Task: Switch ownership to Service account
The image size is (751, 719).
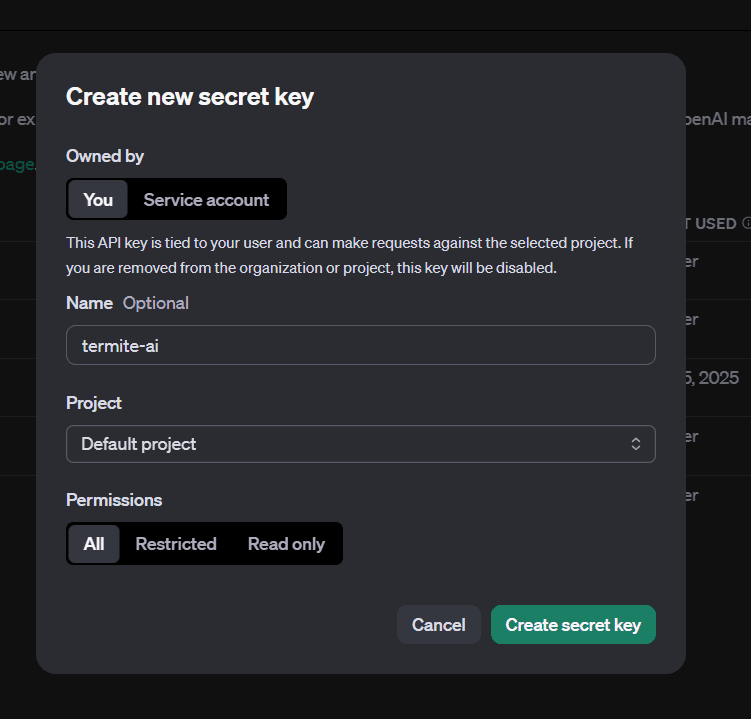Action: pos(206,200)
